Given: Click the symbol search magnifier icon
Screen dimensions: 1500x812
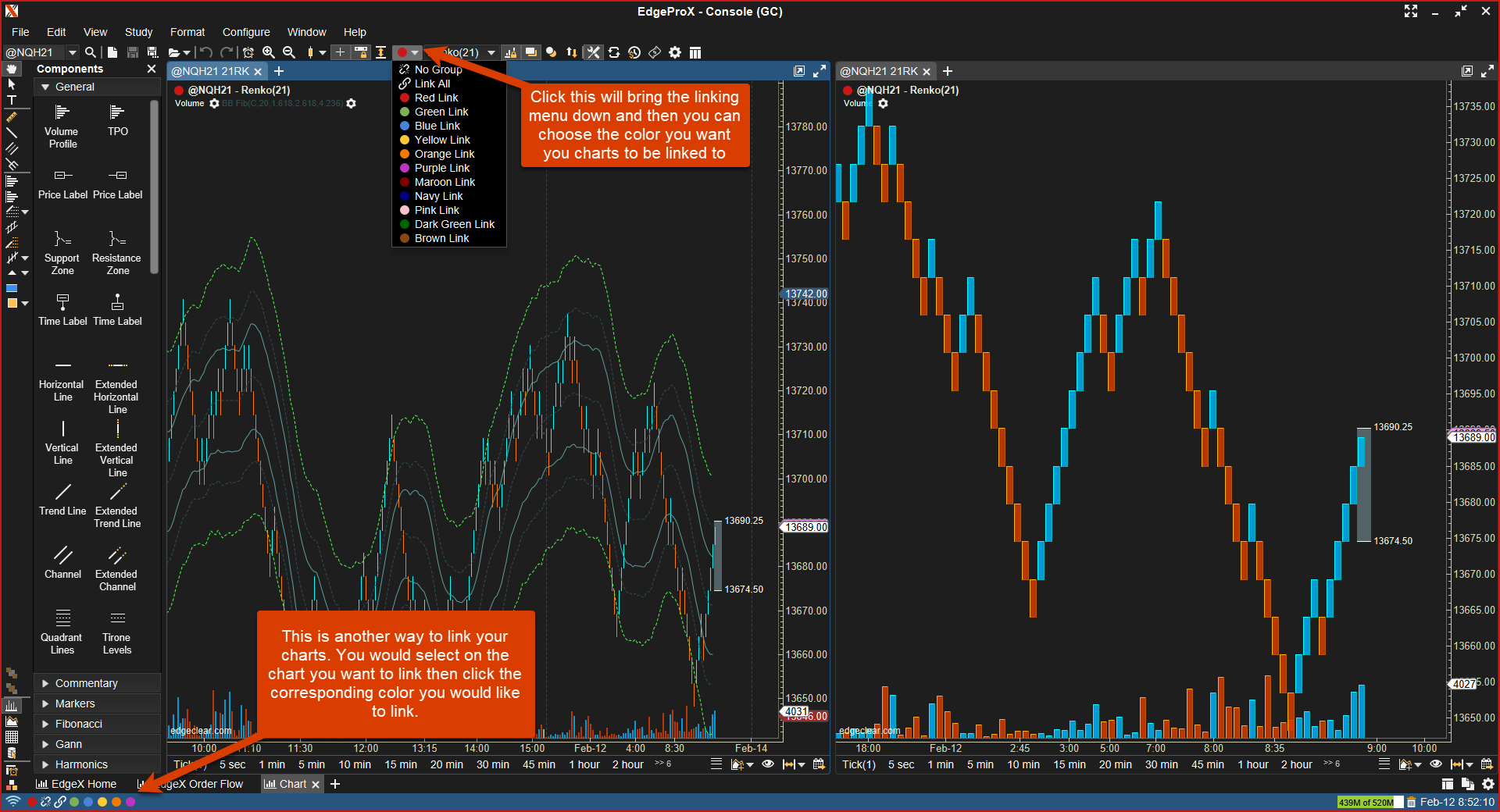Looking at the screenshot, I should [91, 52].
